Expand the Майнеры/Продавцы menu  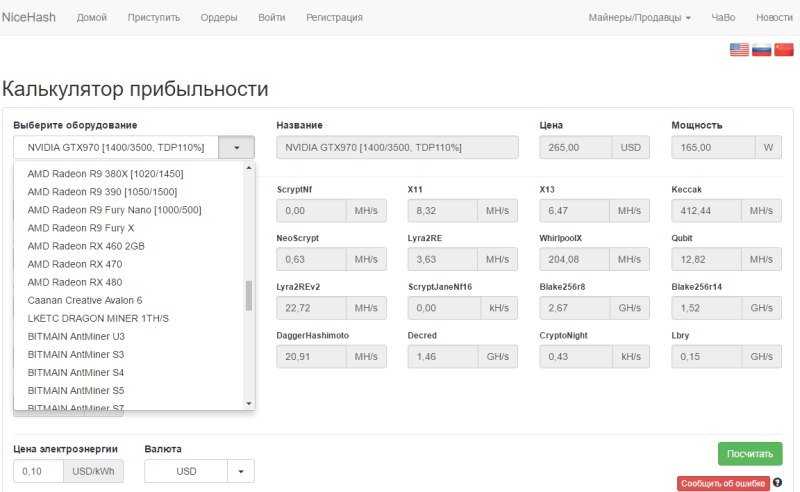click(x=639, y=17)
